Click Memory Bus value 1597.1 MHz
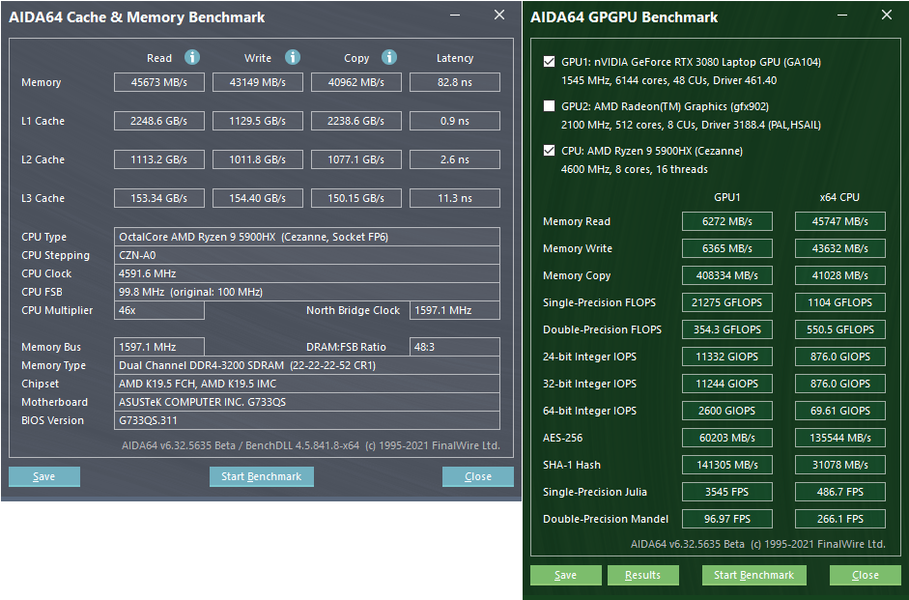Screen dimensions: 909x600 tap(159, 347)
